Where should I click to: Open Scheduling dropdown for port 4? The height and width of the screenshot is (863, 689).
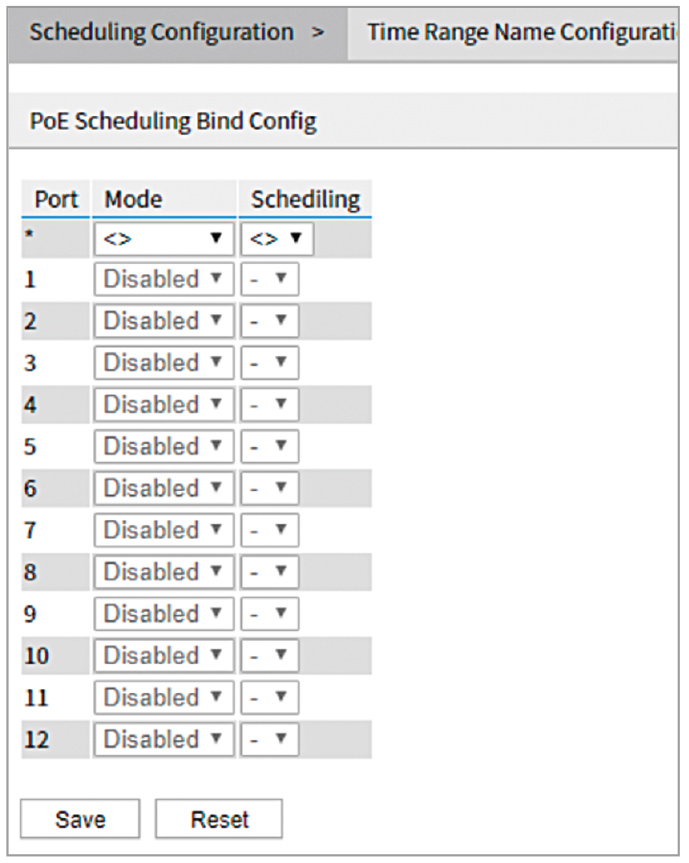coord(269,405)
